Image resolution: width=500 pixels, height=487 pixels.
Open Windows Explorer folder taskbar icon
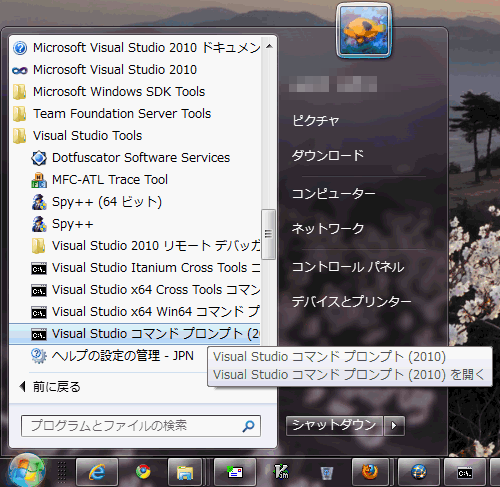click(x=185, y=472)
